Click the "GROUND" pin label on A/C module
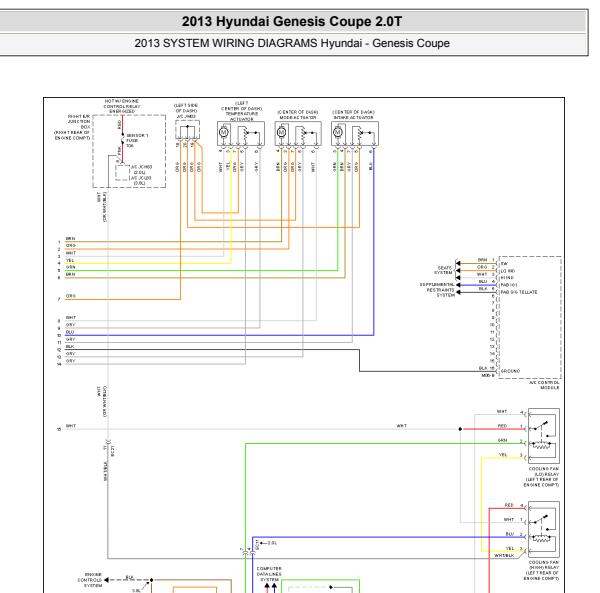The image size is (600, 593). coord(510,371)
